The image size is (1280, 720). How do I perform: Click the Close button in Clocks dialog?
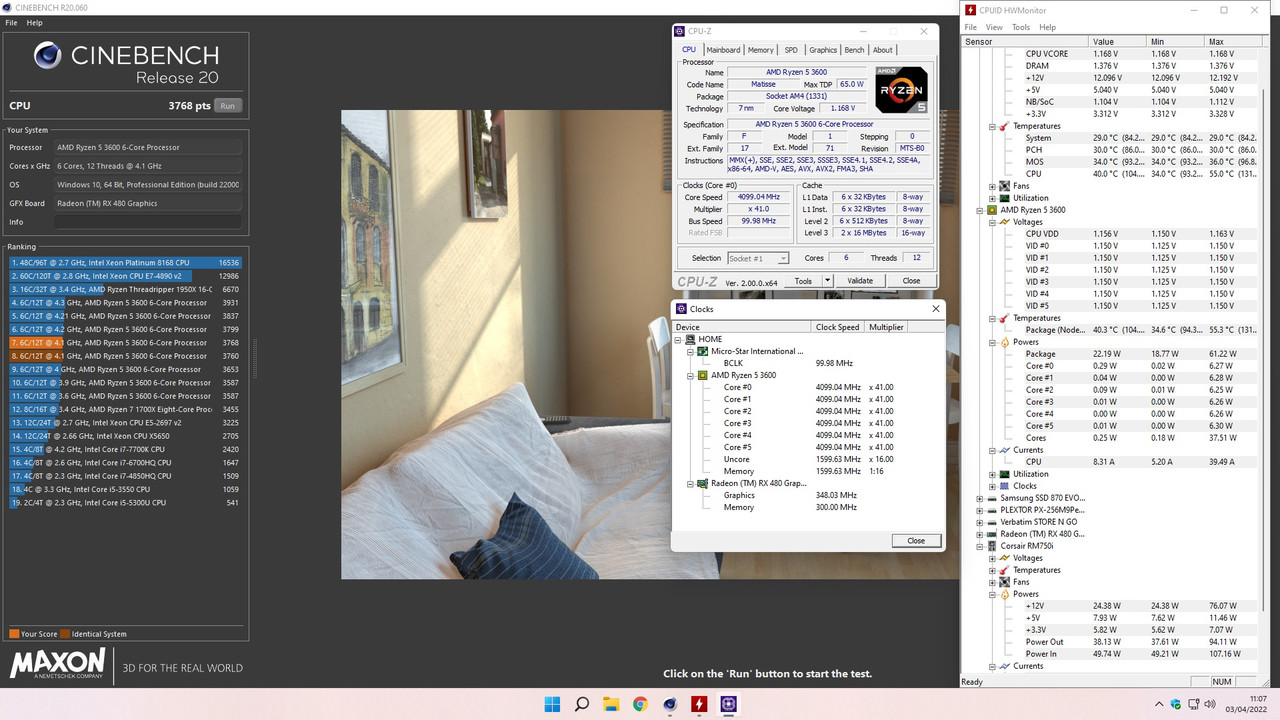916,540
